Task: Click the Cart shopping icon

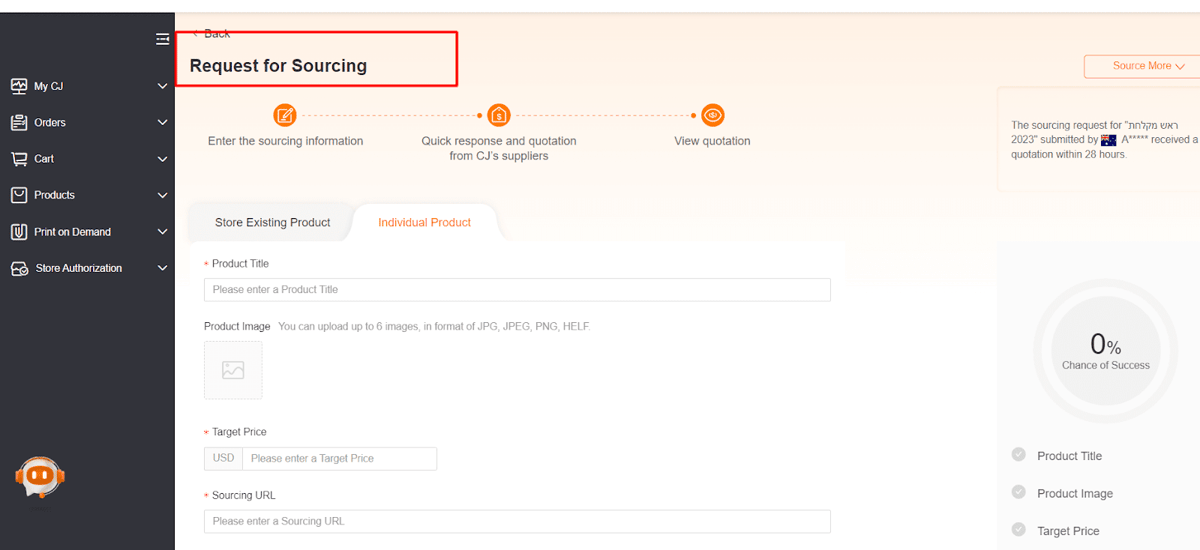Action: [x=19, y=159]
